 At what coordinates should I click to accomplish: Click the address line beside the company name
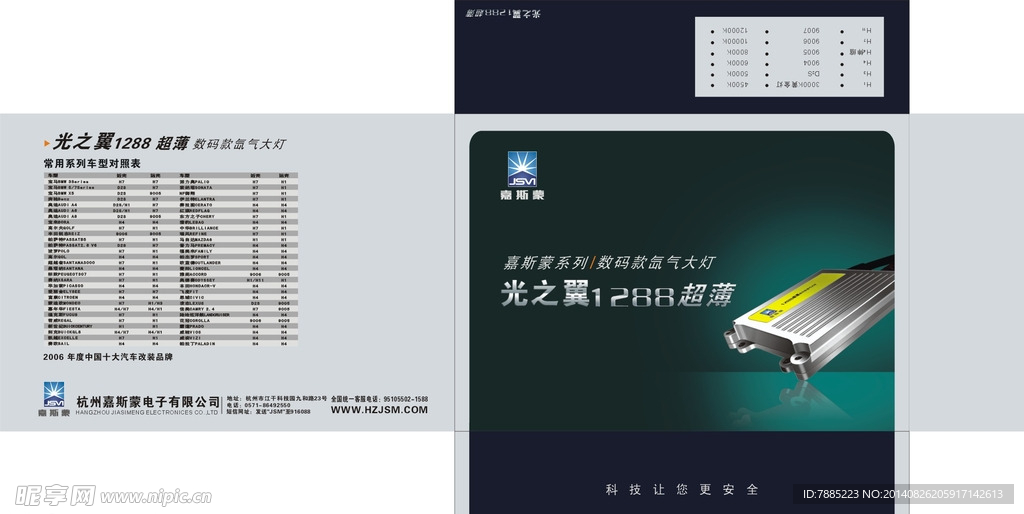pyautogui.click(x=277, y=398)
